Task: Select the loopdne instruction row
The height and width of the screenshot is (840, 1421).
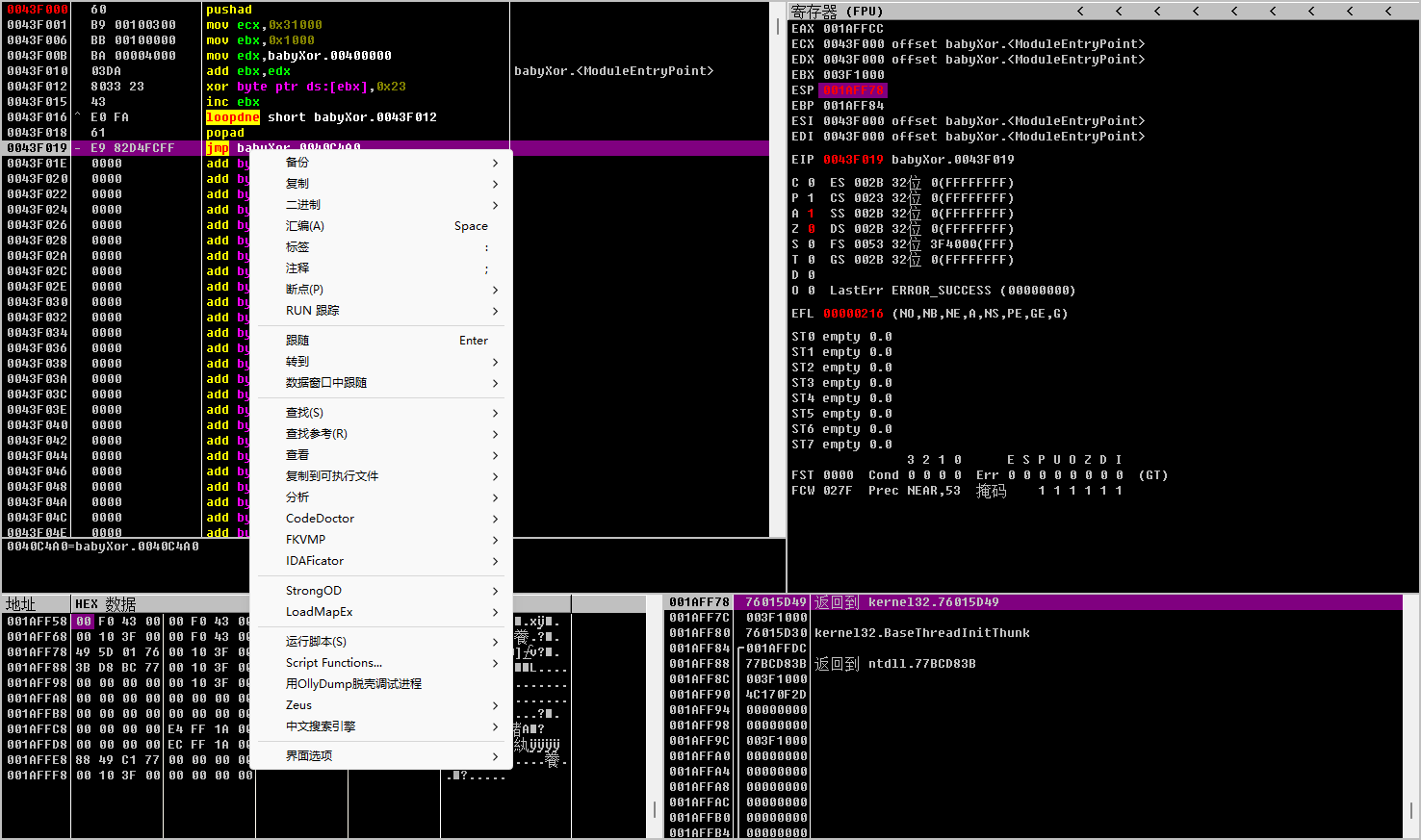Action: [385, 117]
